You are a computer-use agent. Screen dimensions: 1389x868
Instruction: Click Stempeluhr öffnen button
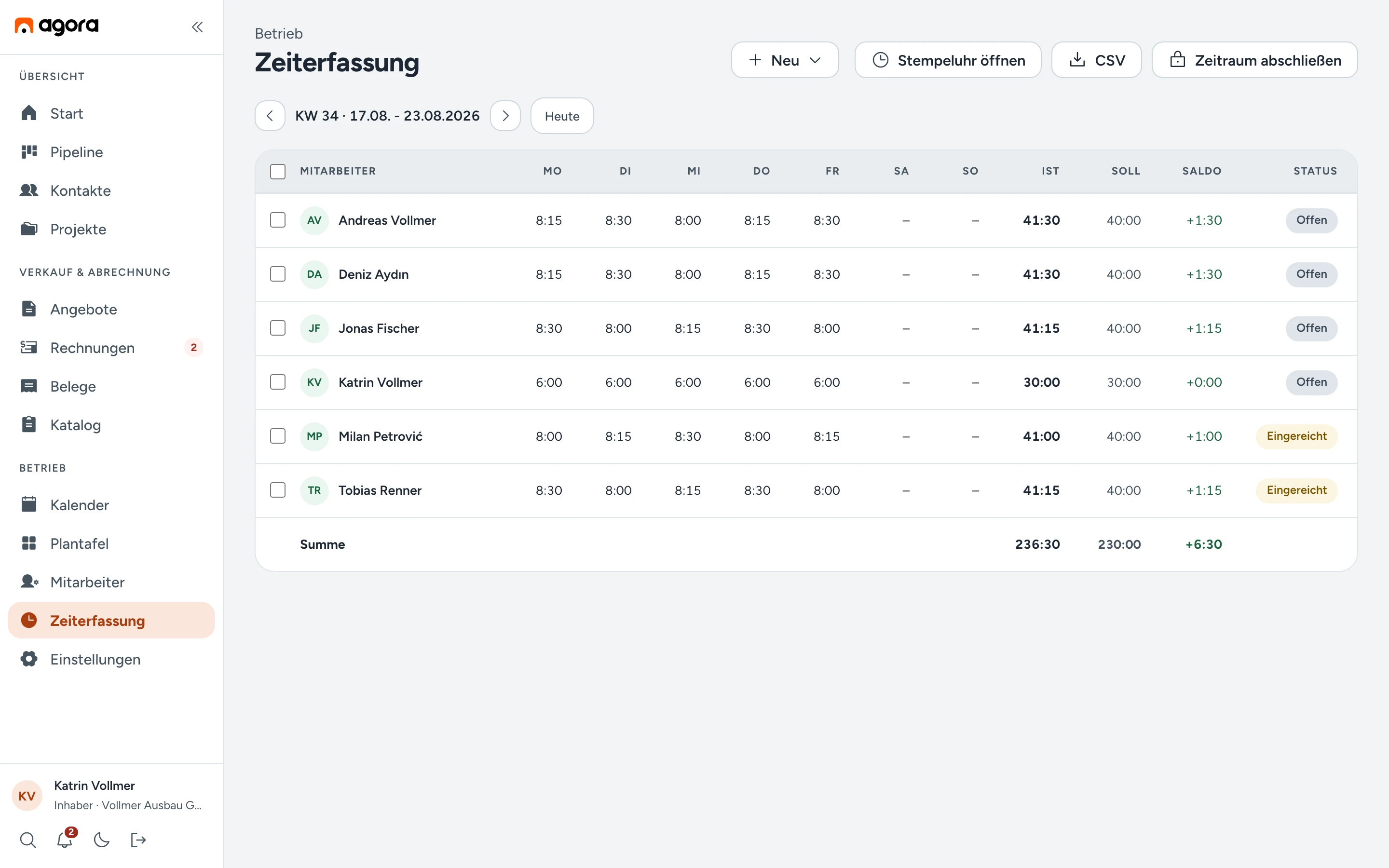[948, 60]
